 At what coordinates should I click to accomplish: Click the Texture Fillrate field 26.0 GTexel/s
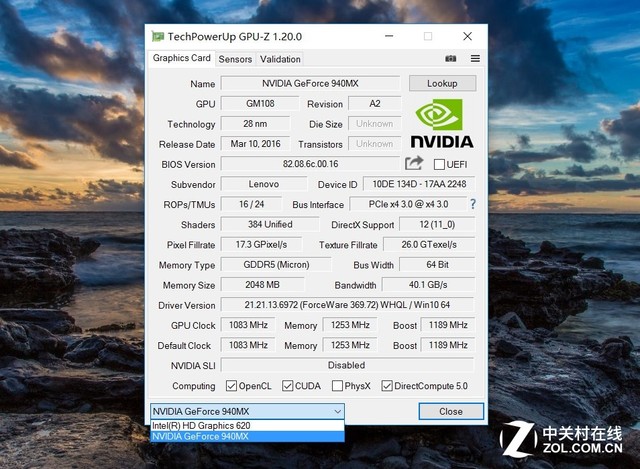coord(429,245)
